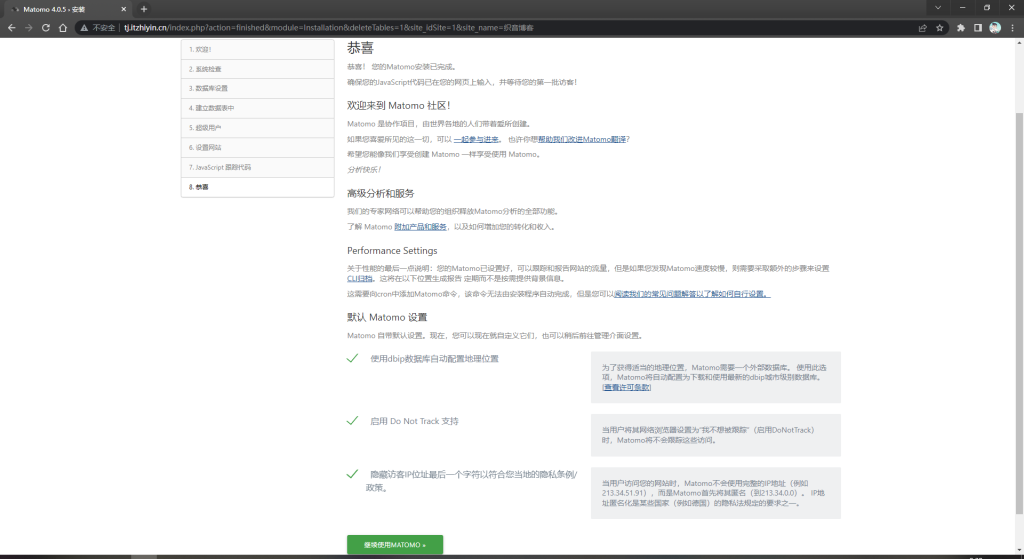Click the 启用 Do Not Track 支持 label

point(414,421)
